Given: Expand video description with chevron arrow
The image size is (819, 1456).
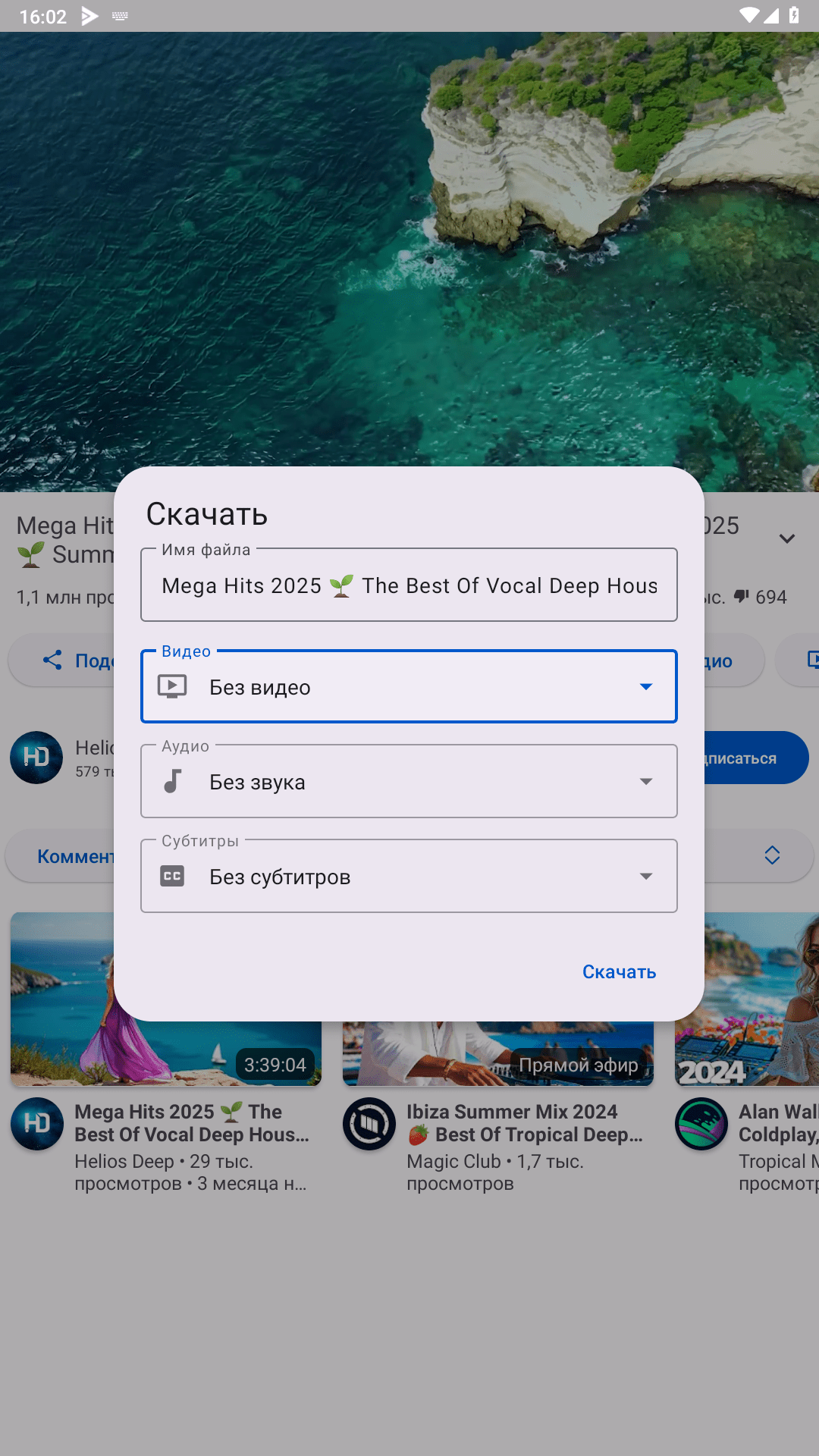Looking at the screenshot, I should [787, 538].
